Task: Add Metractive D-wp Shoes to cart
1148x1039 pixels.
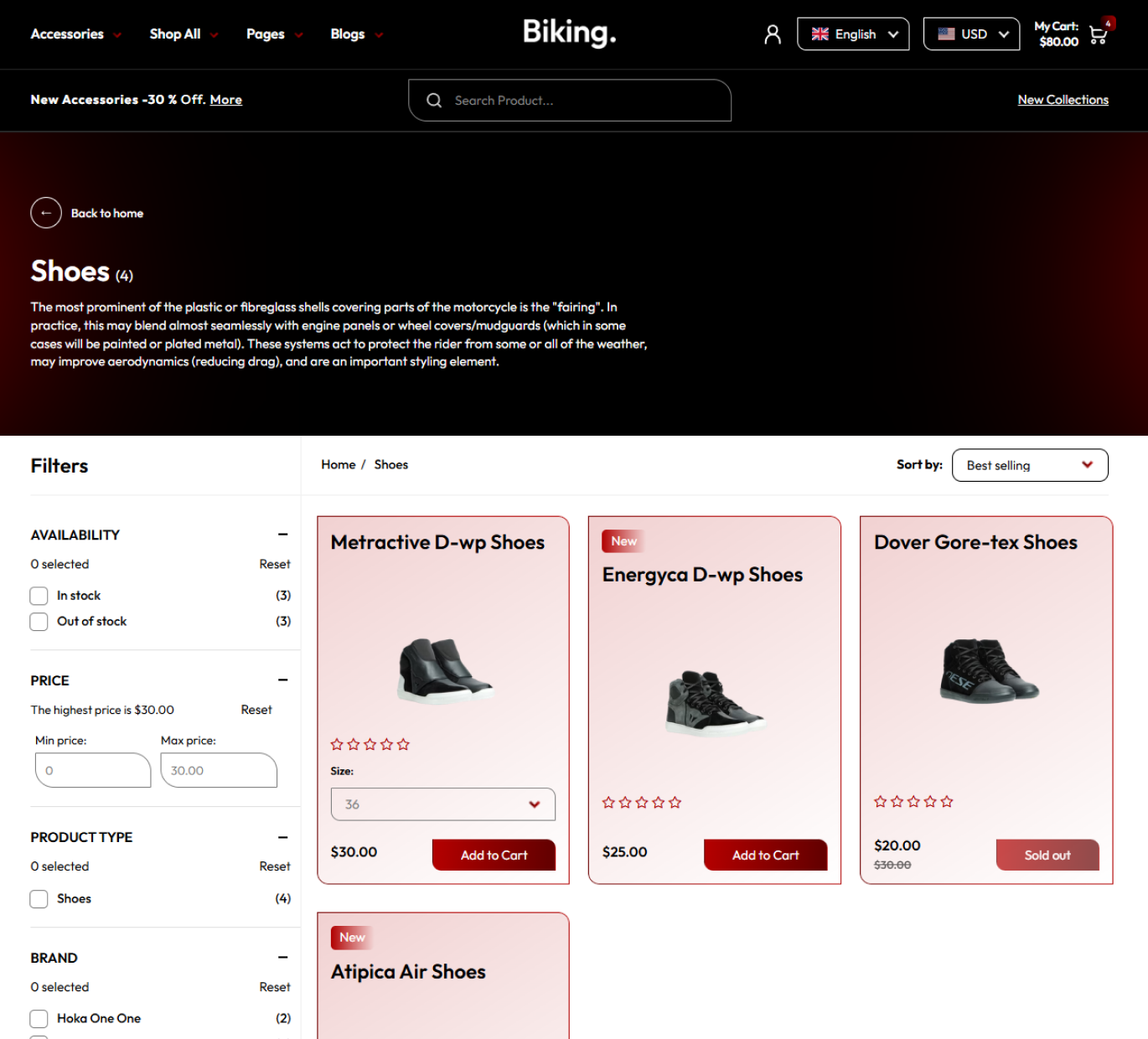Action: pyautogui.click(x=494, y=855)
